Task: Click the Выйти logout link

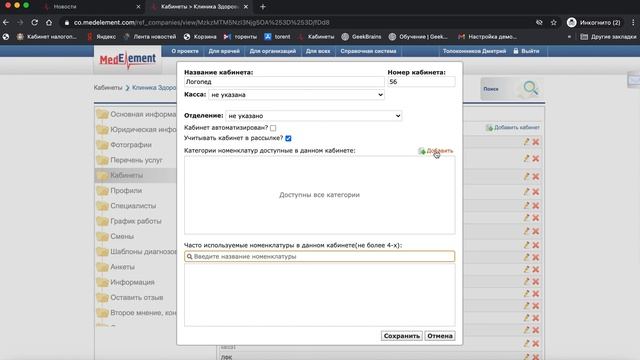Action: [526, 51]
